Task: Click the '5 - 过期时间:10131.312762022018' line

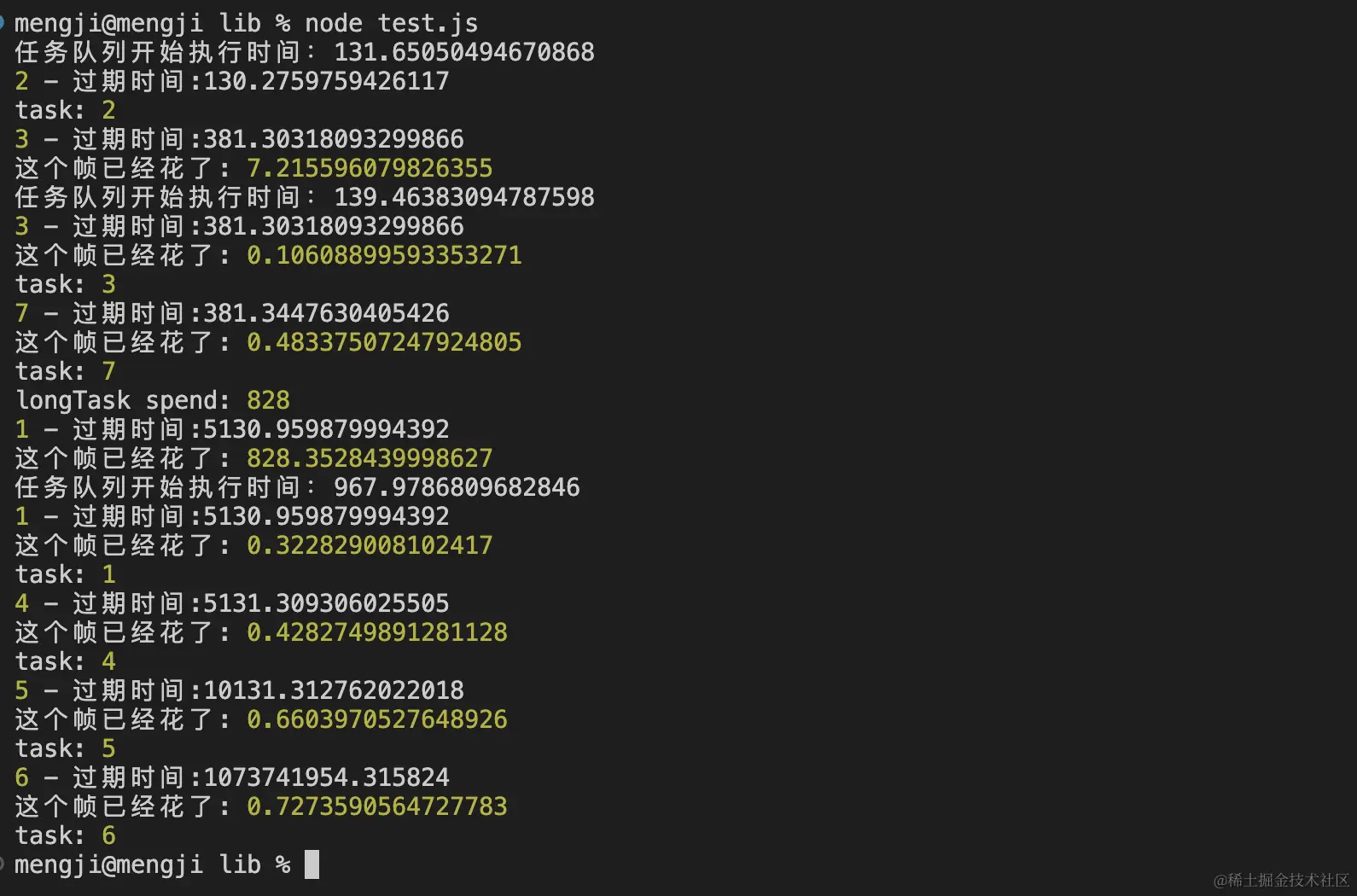Action: click(239, 690)
